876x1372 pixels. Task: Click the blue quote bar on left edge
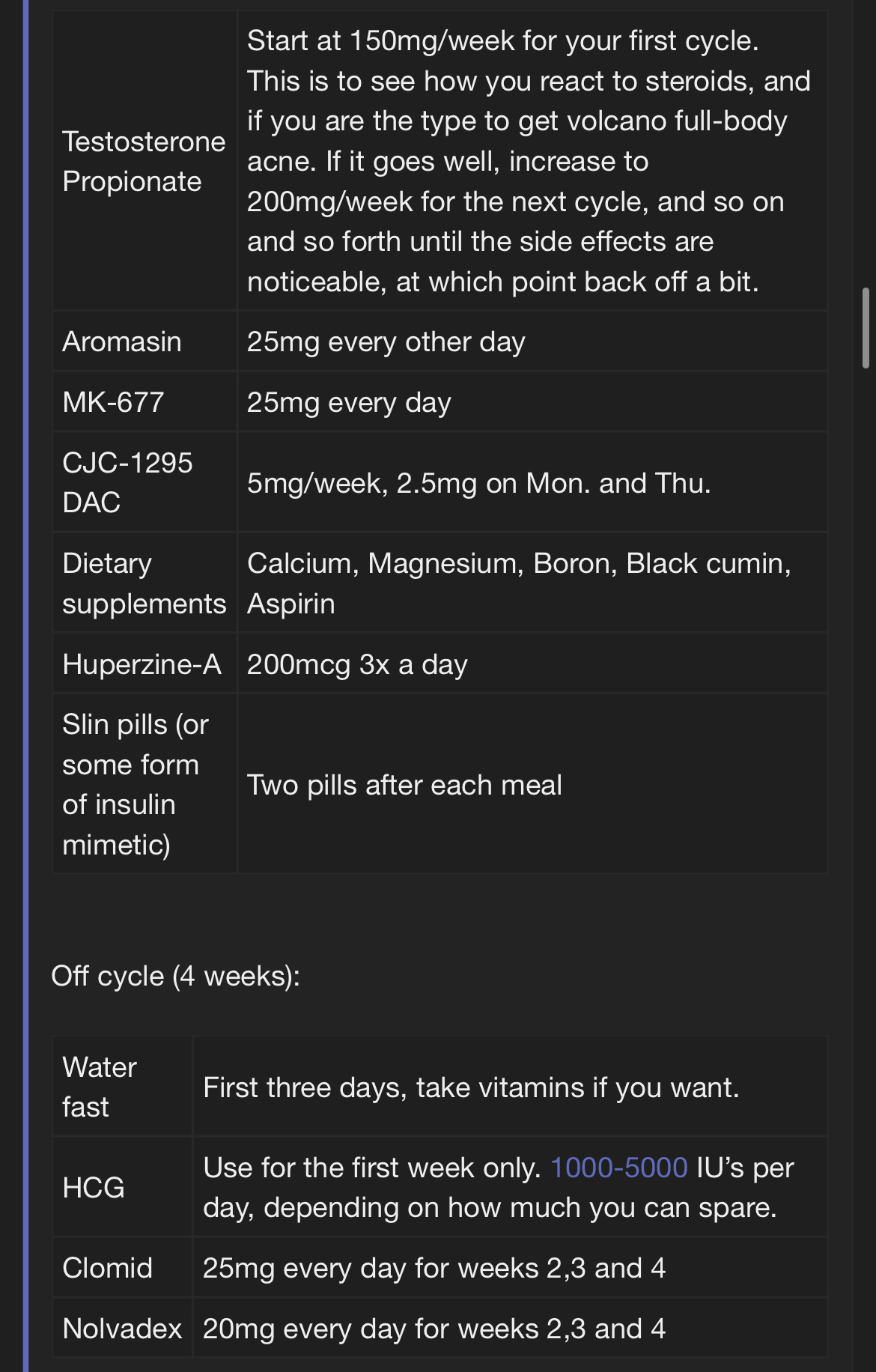[x=26, y=686]
